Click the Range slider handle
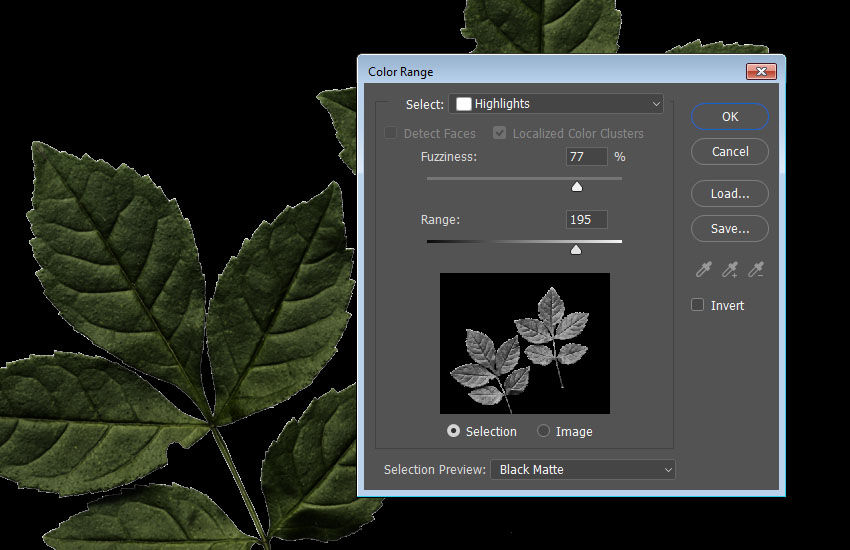Viewport: 850px width, 550px height. (x=576, y=249)
